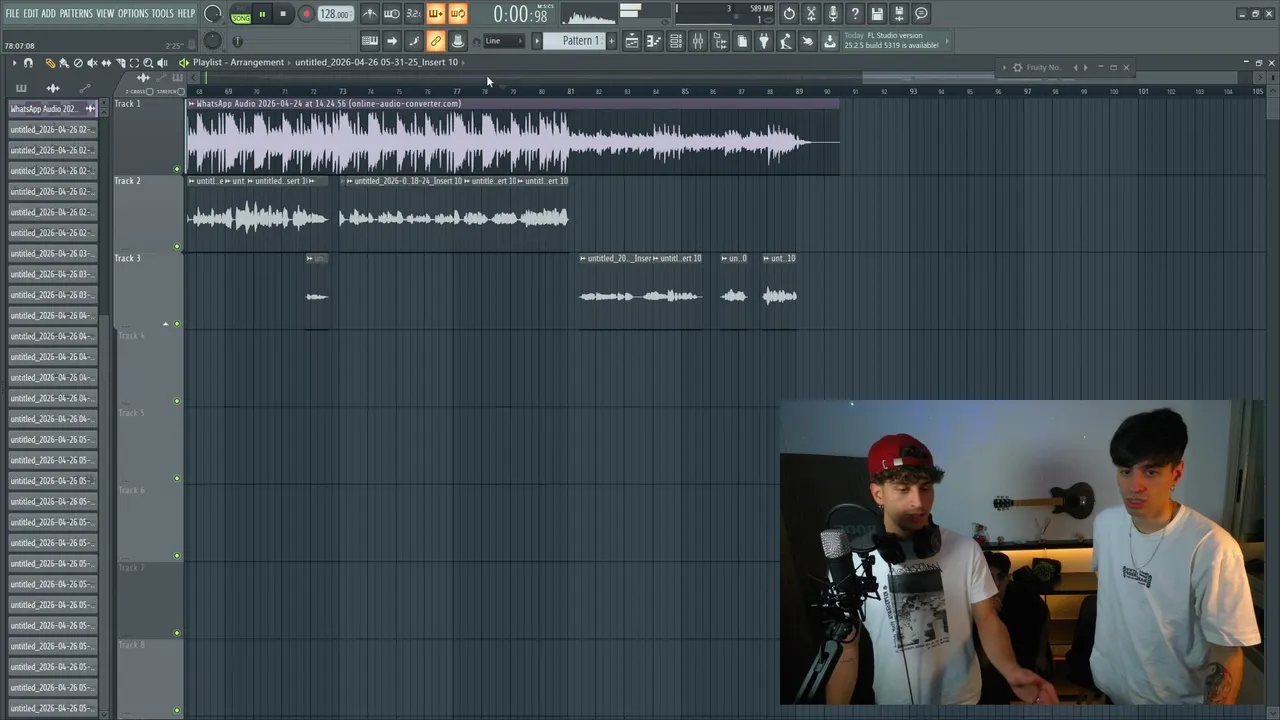The width and height of the screenshot is (1280, 720).
Task: Arm the red record button
Action: (306, 14)
